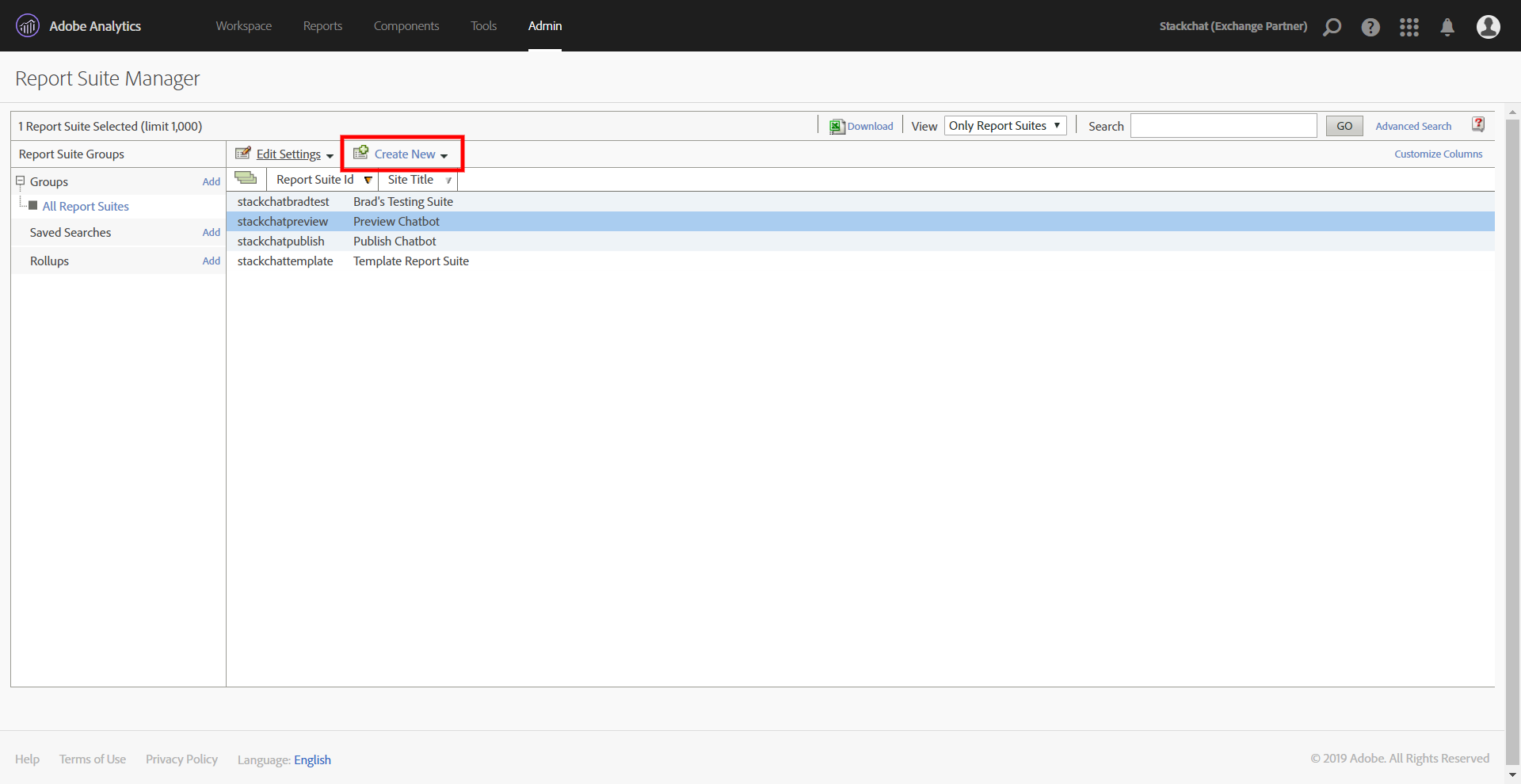Click Template Report Suite title

click(x=411, y=261)
